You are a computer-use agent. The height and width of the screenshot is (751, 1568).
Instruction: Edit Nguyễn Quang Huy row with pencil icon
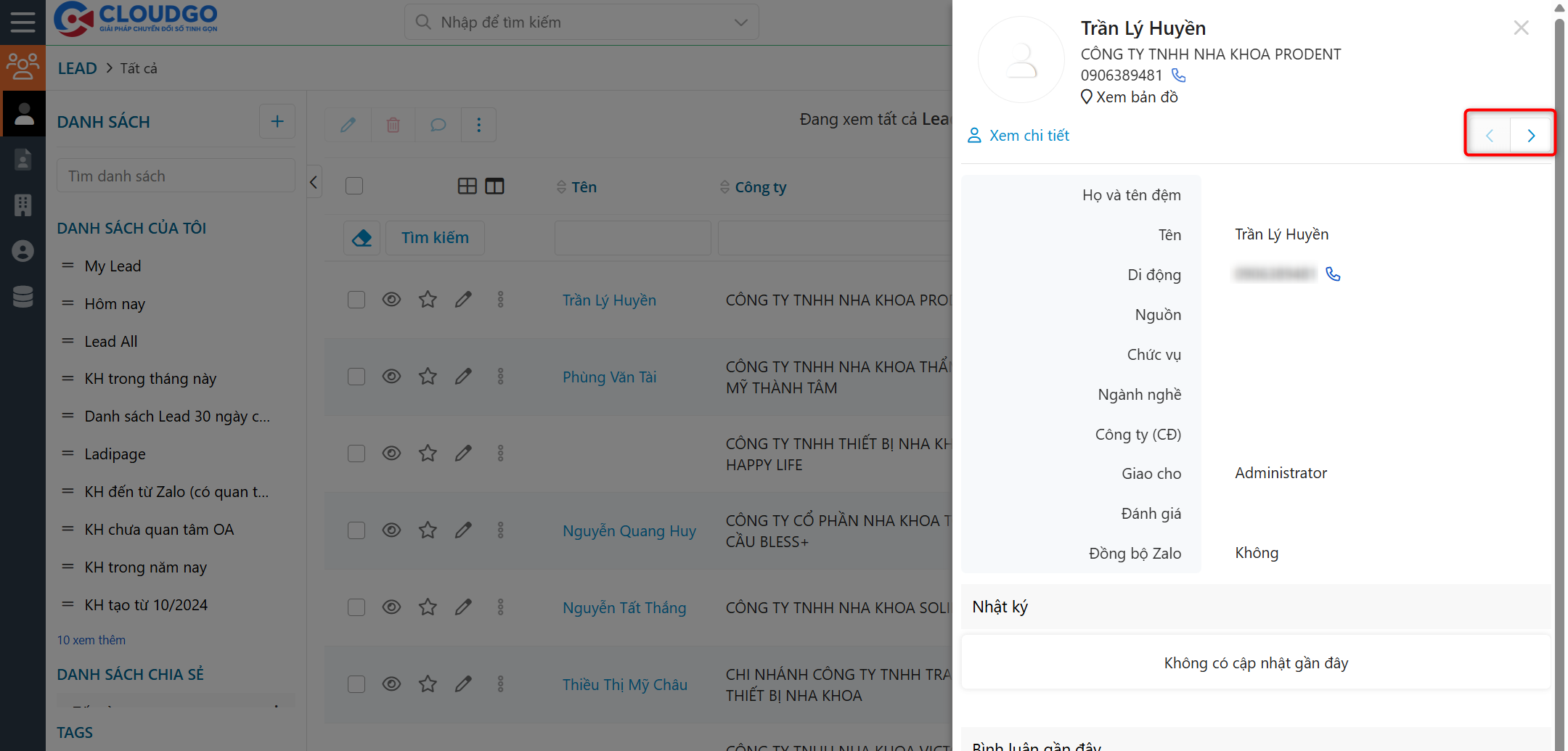(463, 530)
